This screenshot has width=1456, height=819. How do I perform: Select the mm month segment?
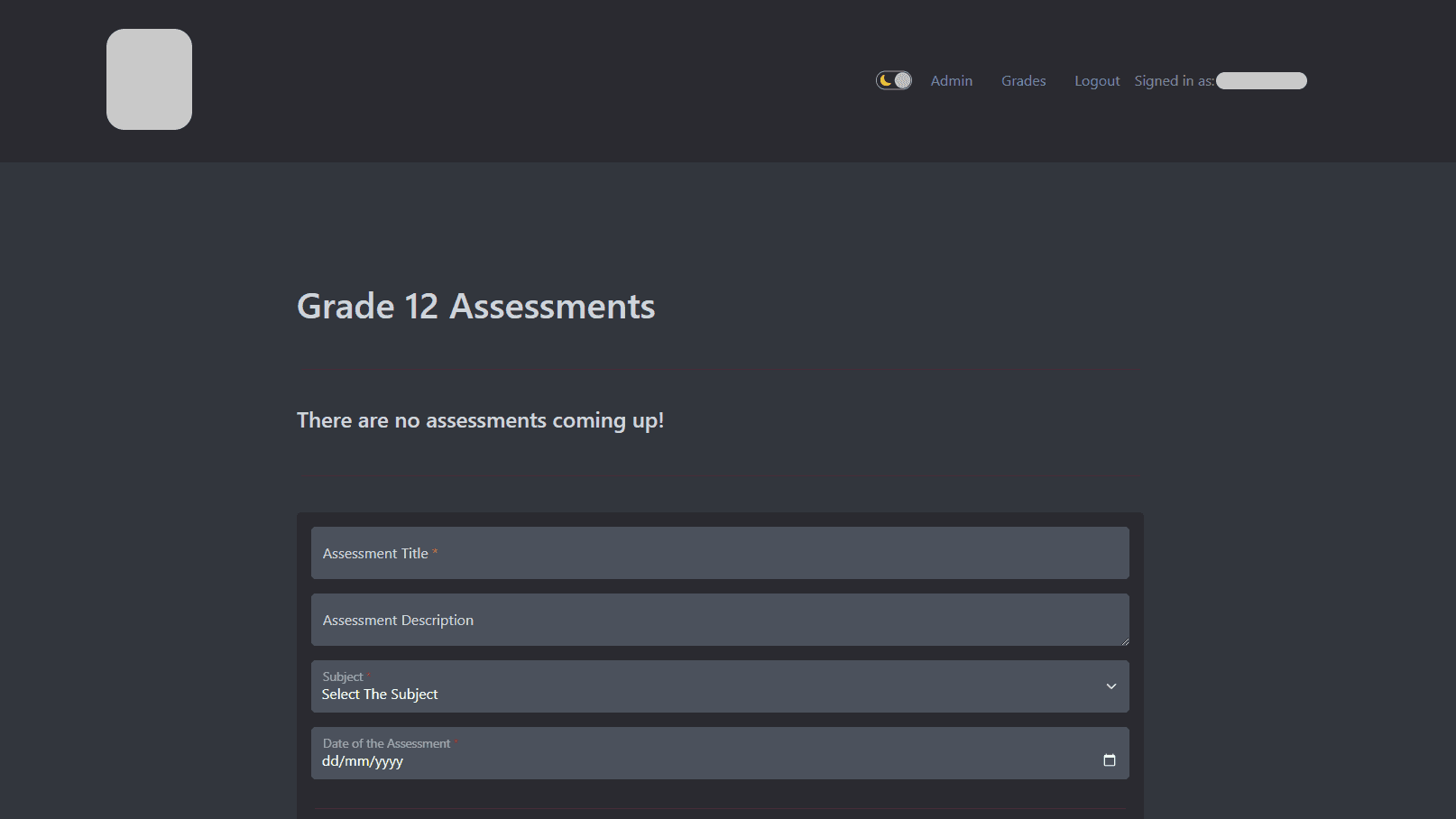356,761
